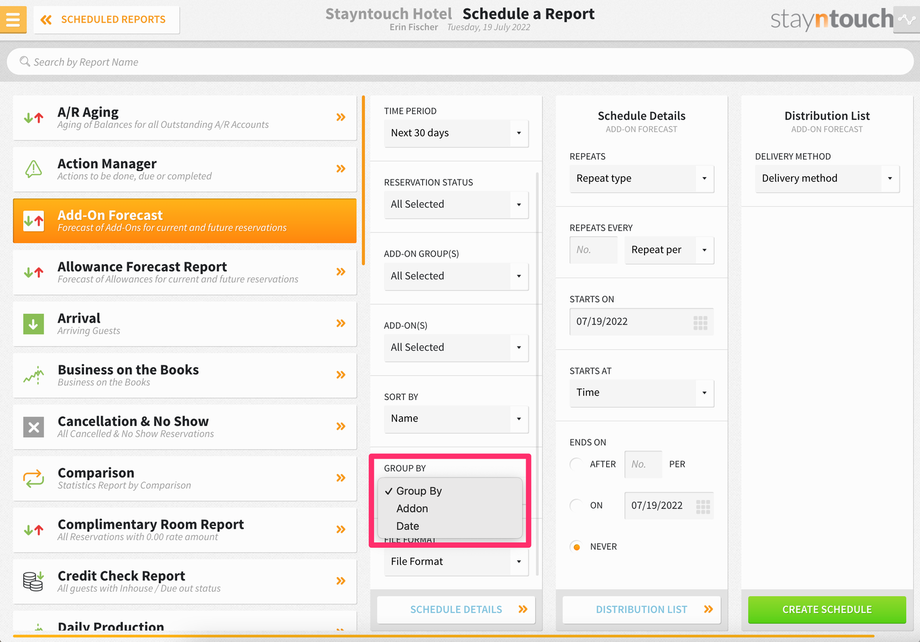
Task: Open Arrival report via its double chevron
Action: [x=341, y=323]
